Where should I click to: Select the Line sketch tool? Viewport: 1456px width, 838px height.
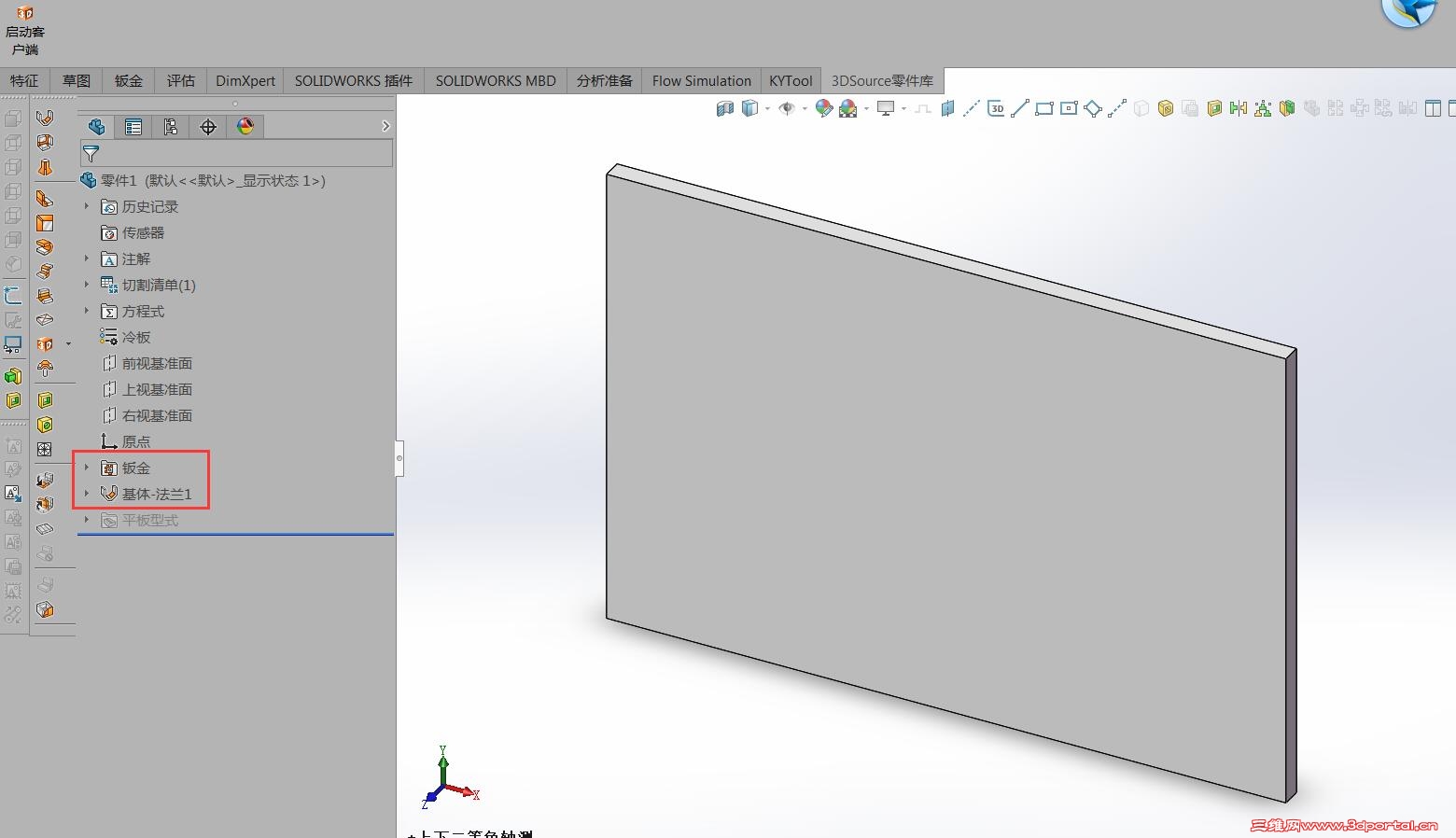click(1020, 109)
